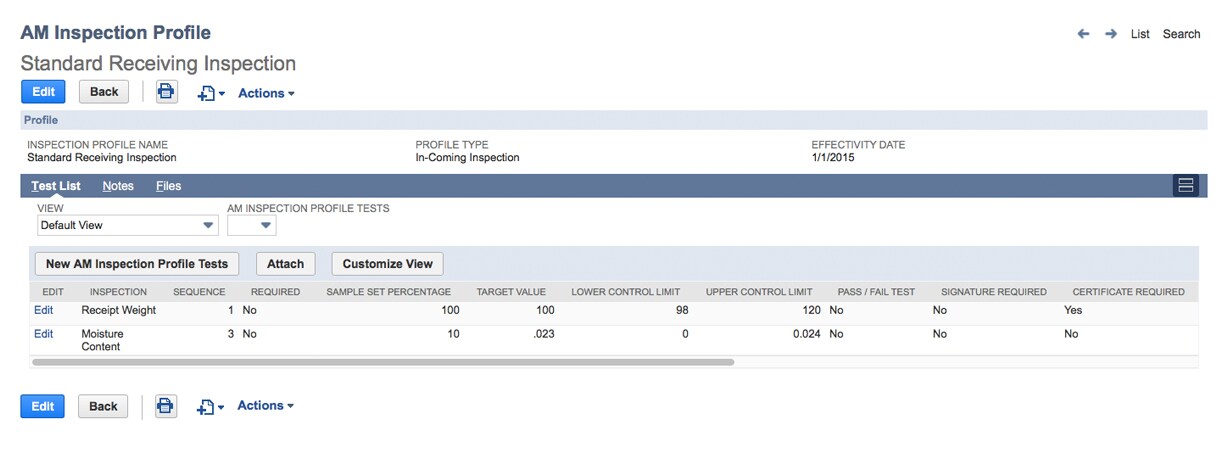Open AM Inspection Profile Tests dropdown
Screen dimensions: 1224x449
coord(252,225)
